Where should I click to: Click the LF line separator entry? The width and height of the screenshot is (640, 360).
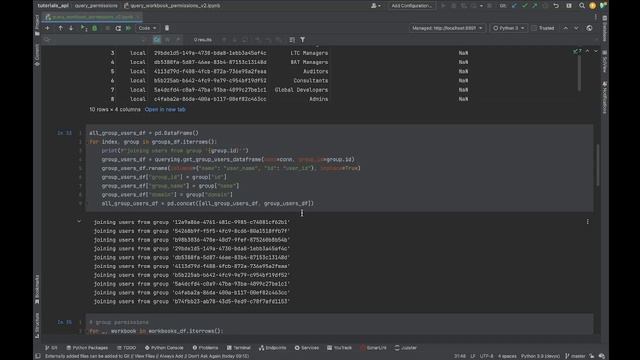coord(473,356)
